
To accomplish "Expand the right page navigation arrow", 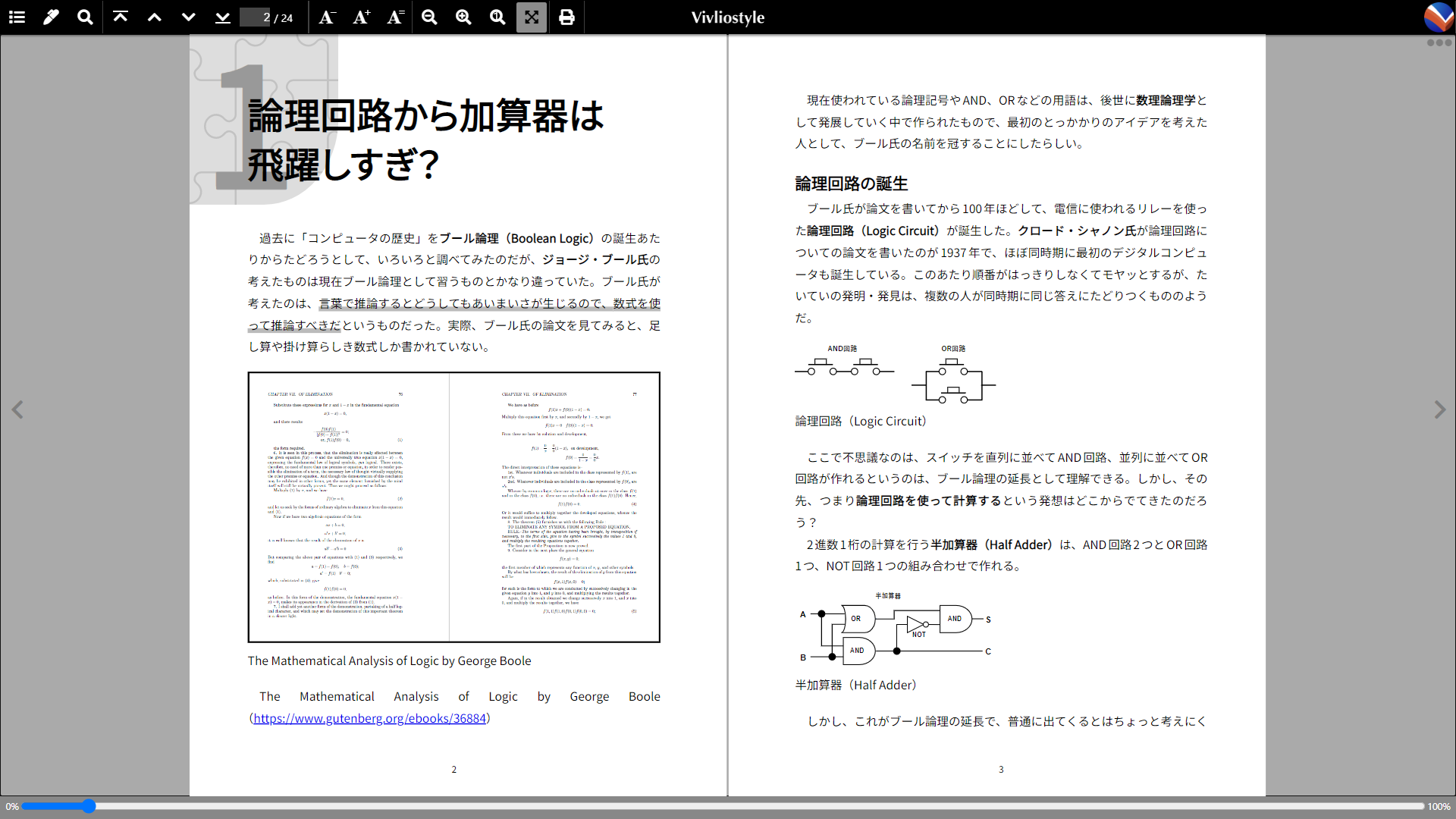I will 1439,409.
